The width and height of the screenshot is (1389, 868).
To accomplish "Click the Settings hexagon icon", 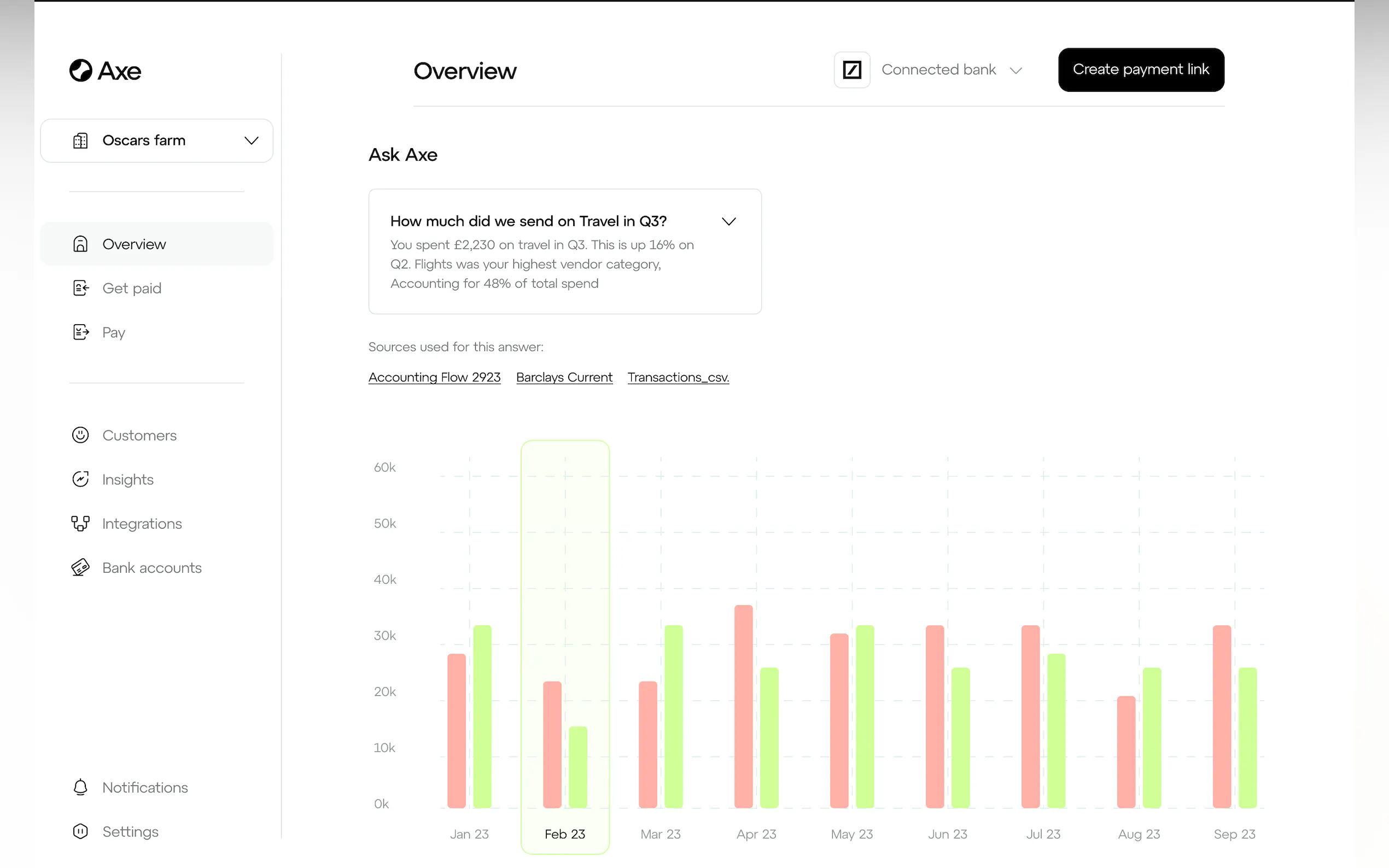I will point(80,831).
